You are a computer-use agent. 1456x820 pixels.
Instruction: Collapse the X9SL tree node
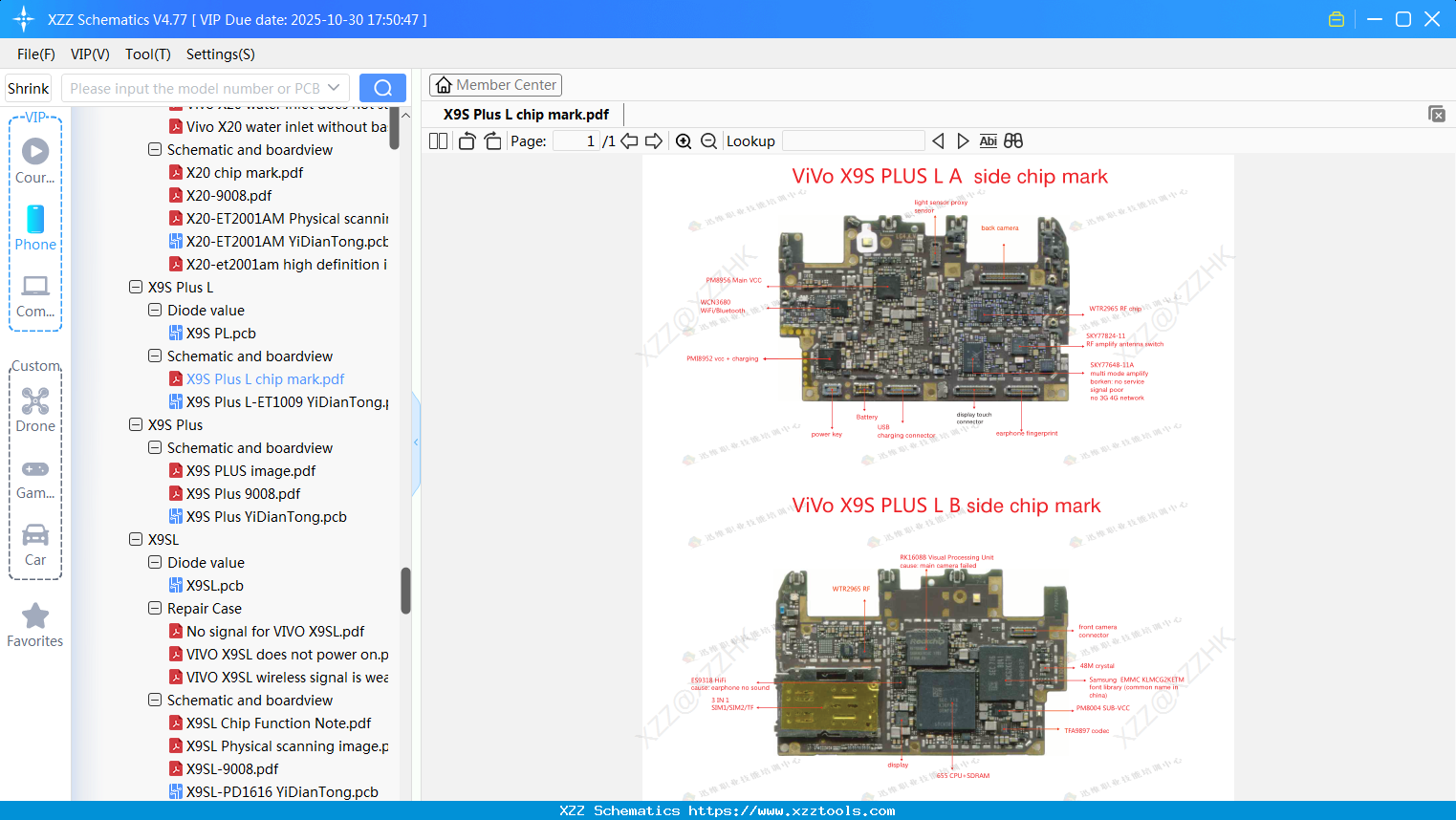tap(136, 540)
